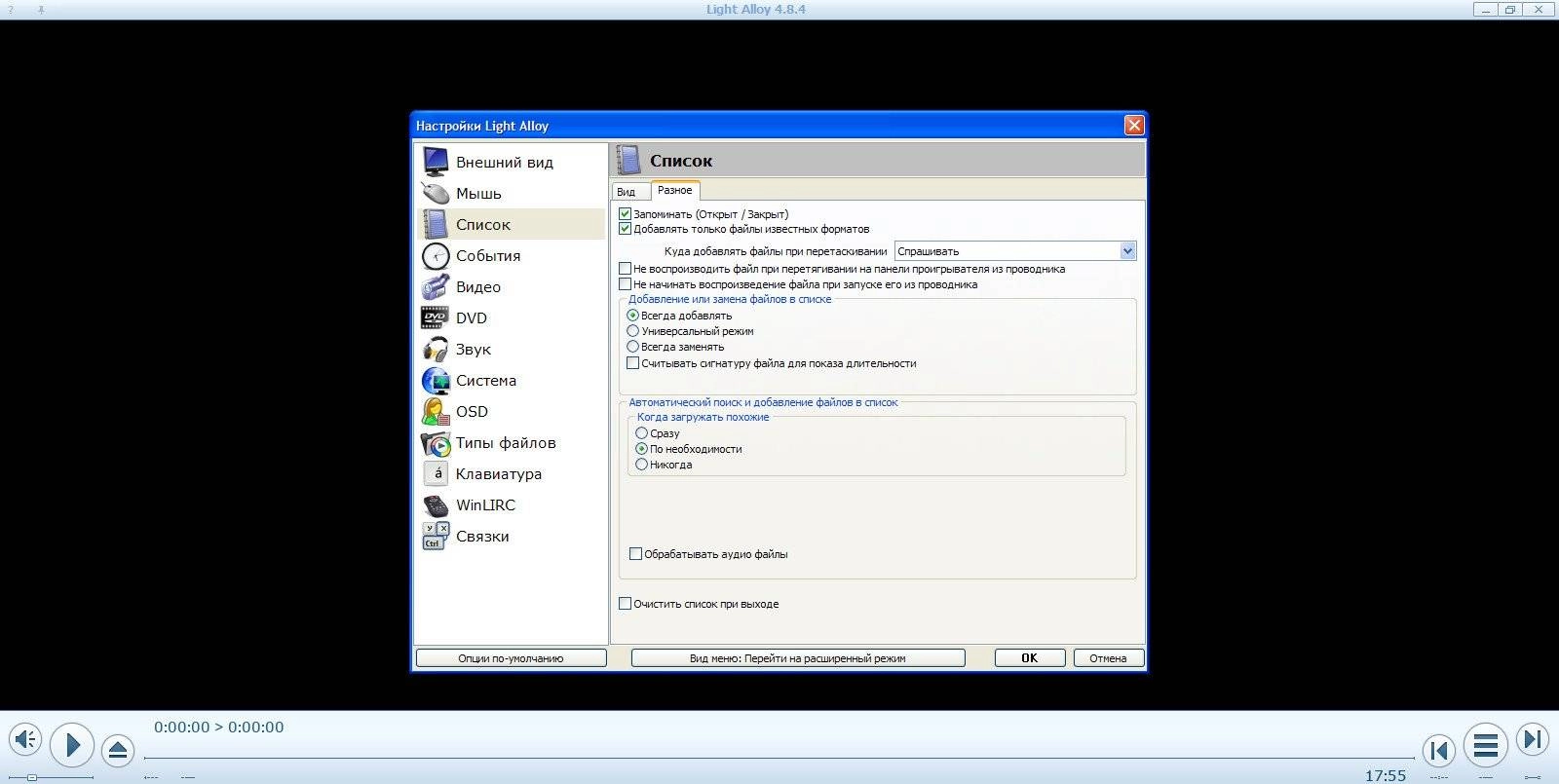Choose the Никогда radio option

point(641,465)
